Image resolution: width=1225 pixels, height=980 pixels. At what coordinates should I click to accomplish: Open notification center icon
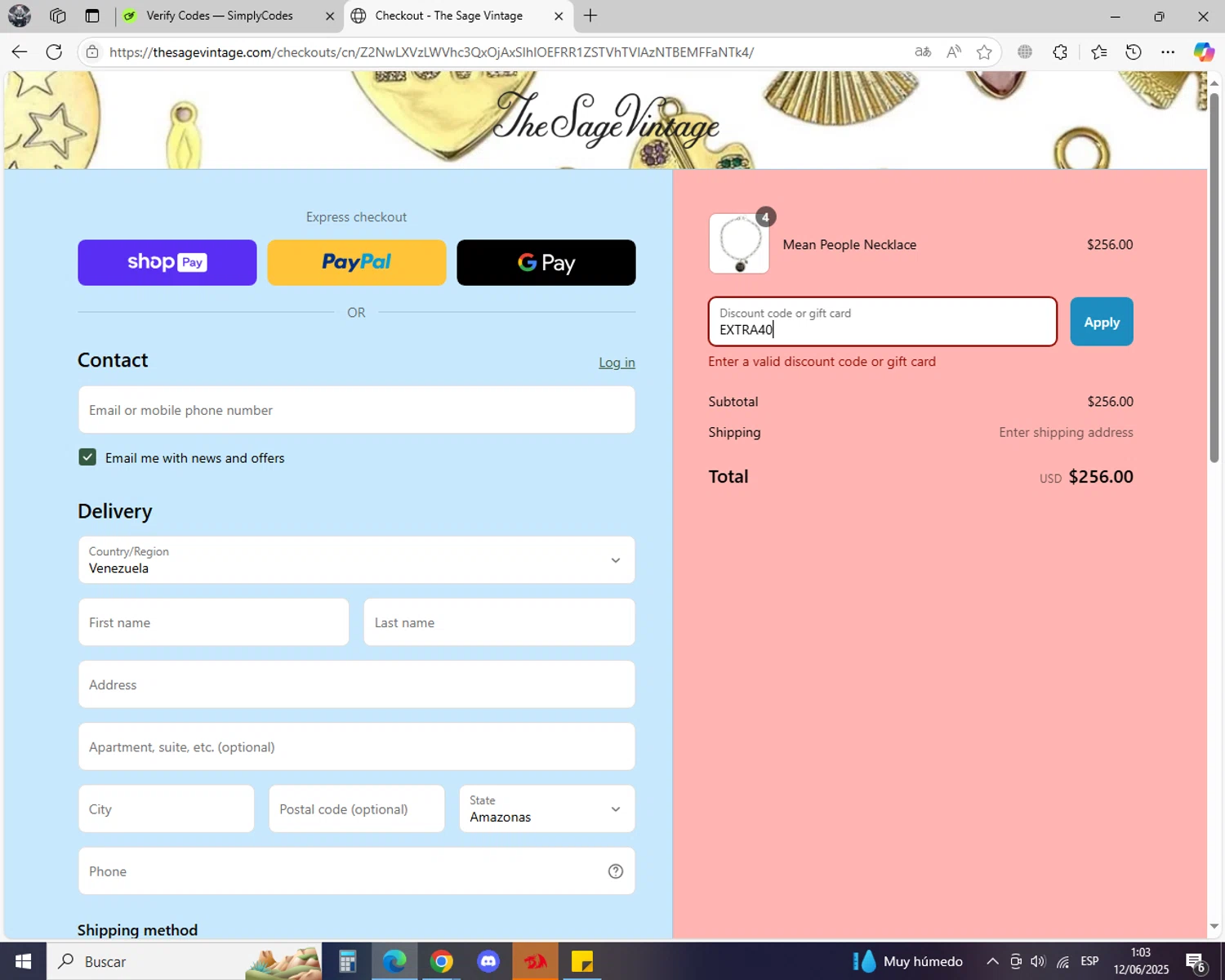tap(1196, 962)
